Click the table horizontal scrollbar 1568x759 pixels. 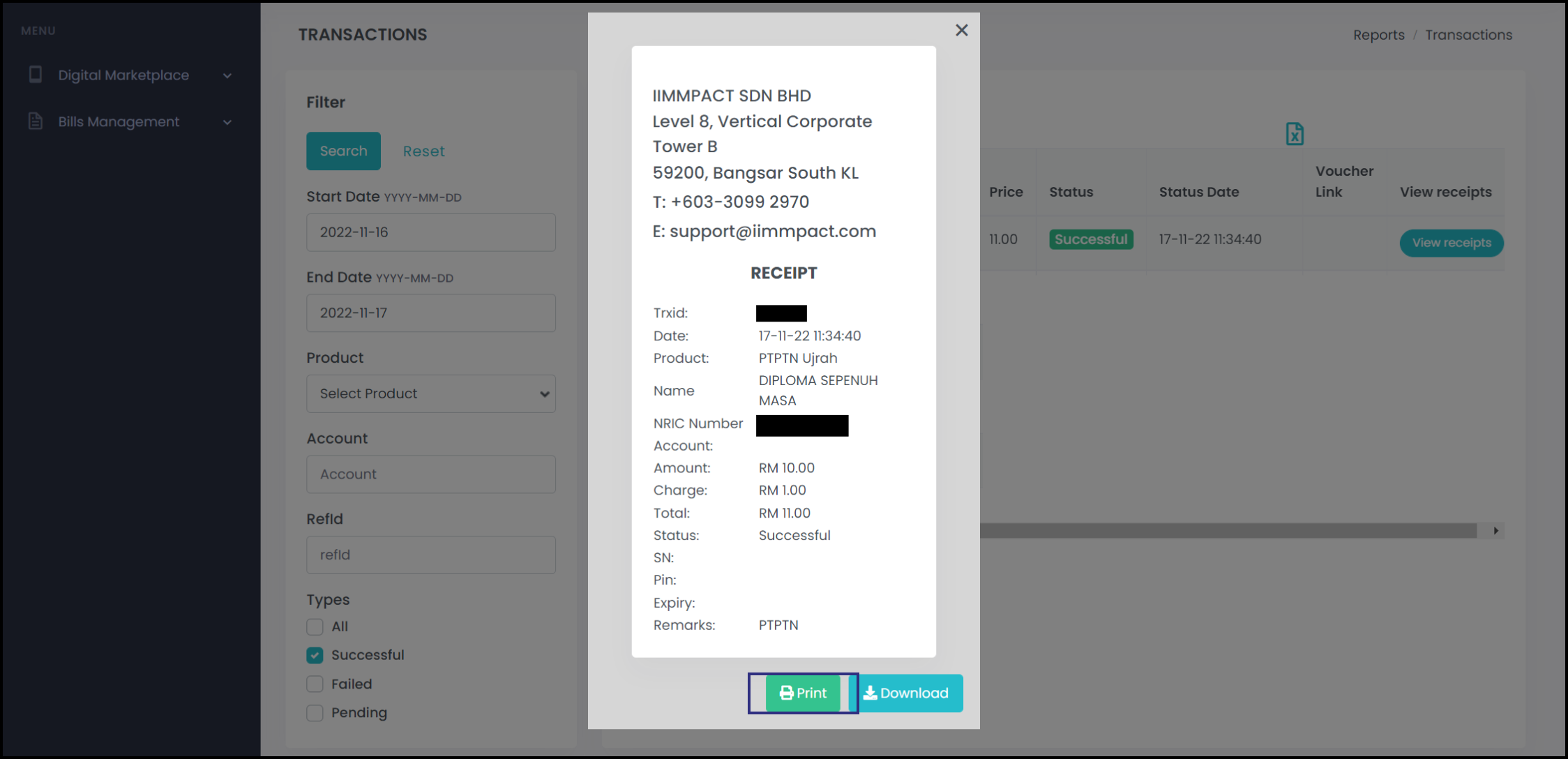(x=1228, y=531)
